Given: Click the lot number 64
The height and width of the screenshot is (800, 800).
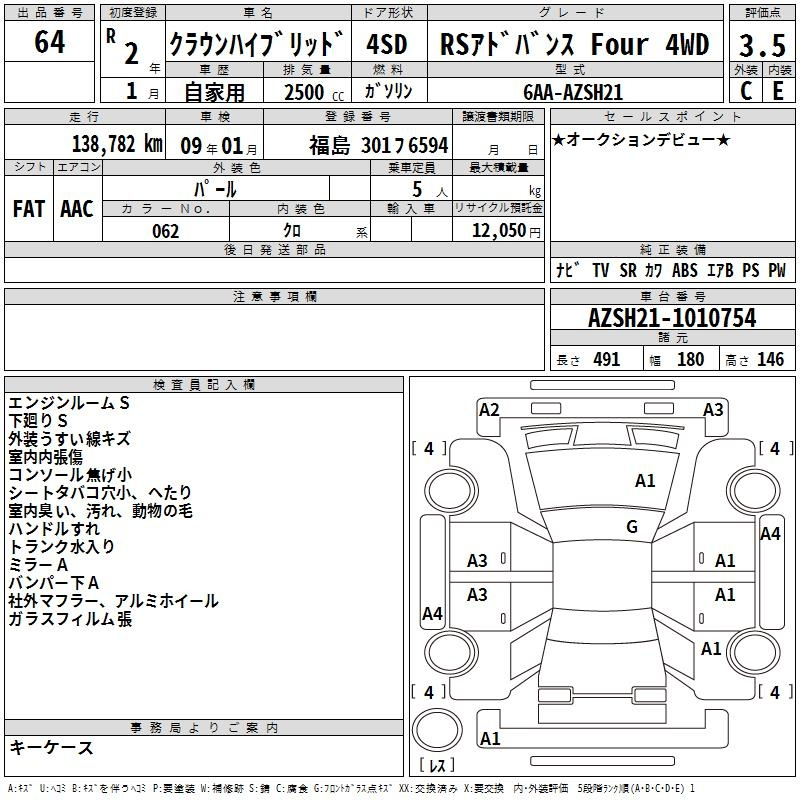Looking at the screenshot, I should tap(50, 44).
